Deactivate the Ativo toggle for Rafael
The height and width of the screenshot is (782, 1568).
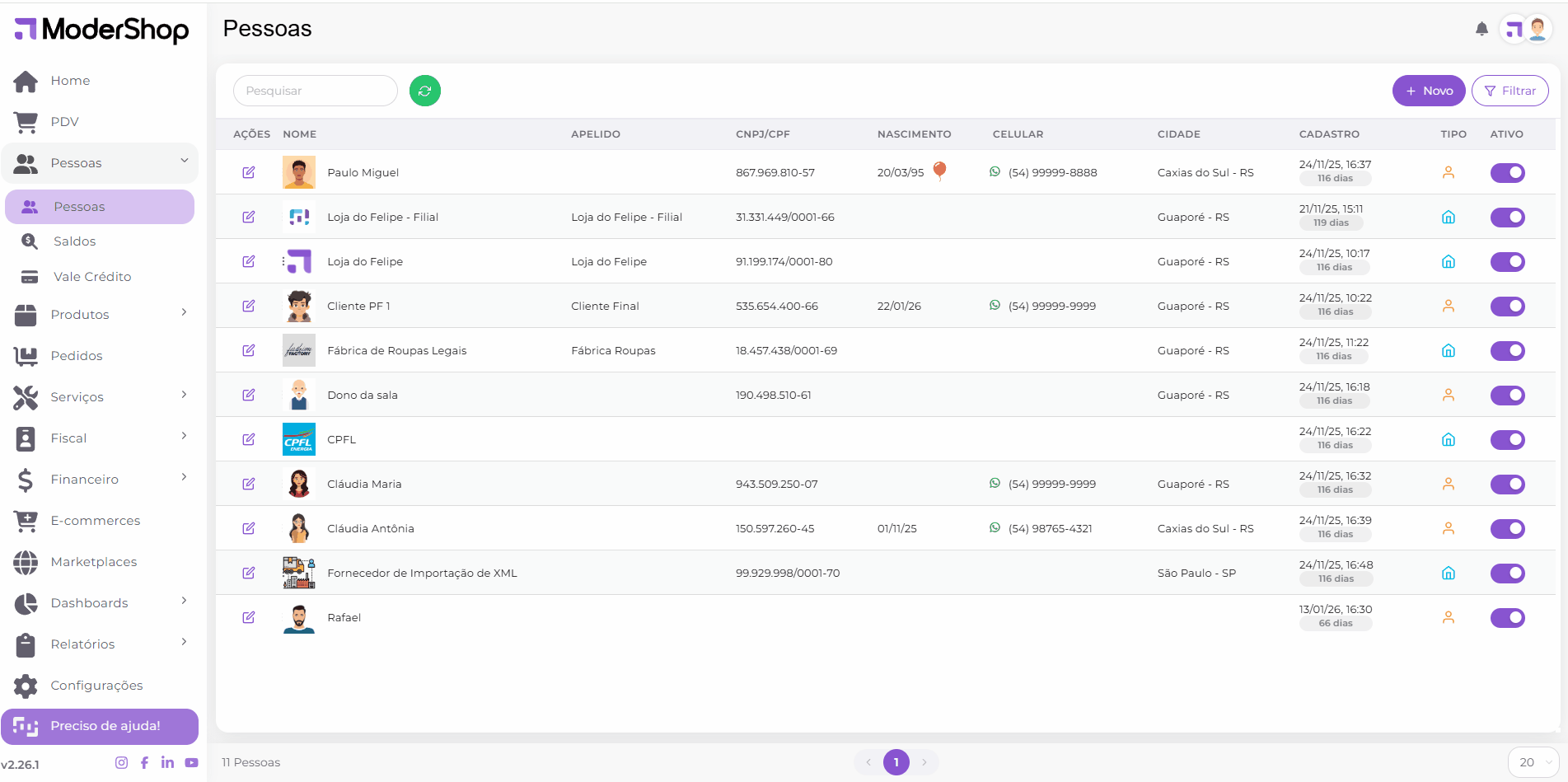[x=1507, y=618]
